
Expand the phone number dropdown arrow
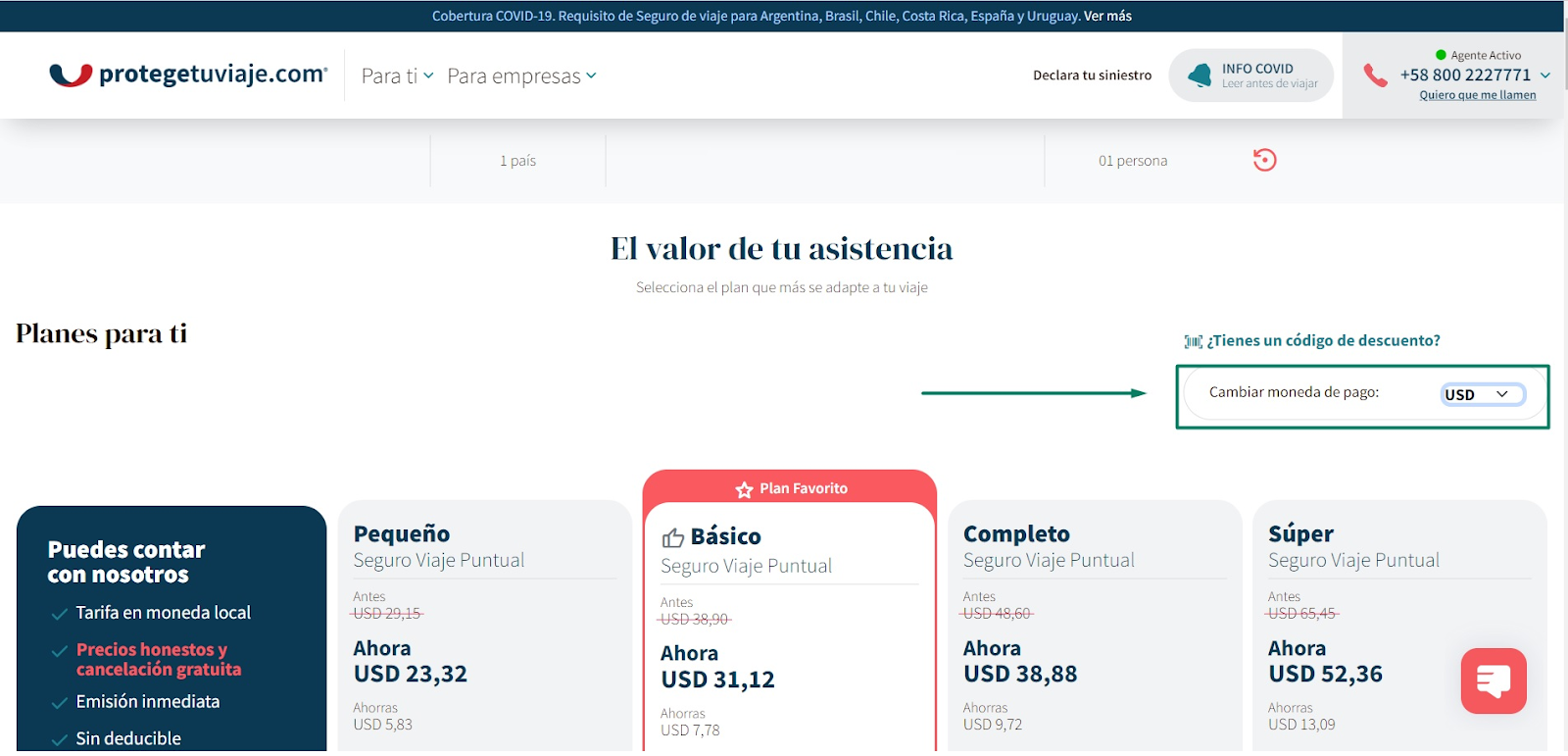point(1545,76)
